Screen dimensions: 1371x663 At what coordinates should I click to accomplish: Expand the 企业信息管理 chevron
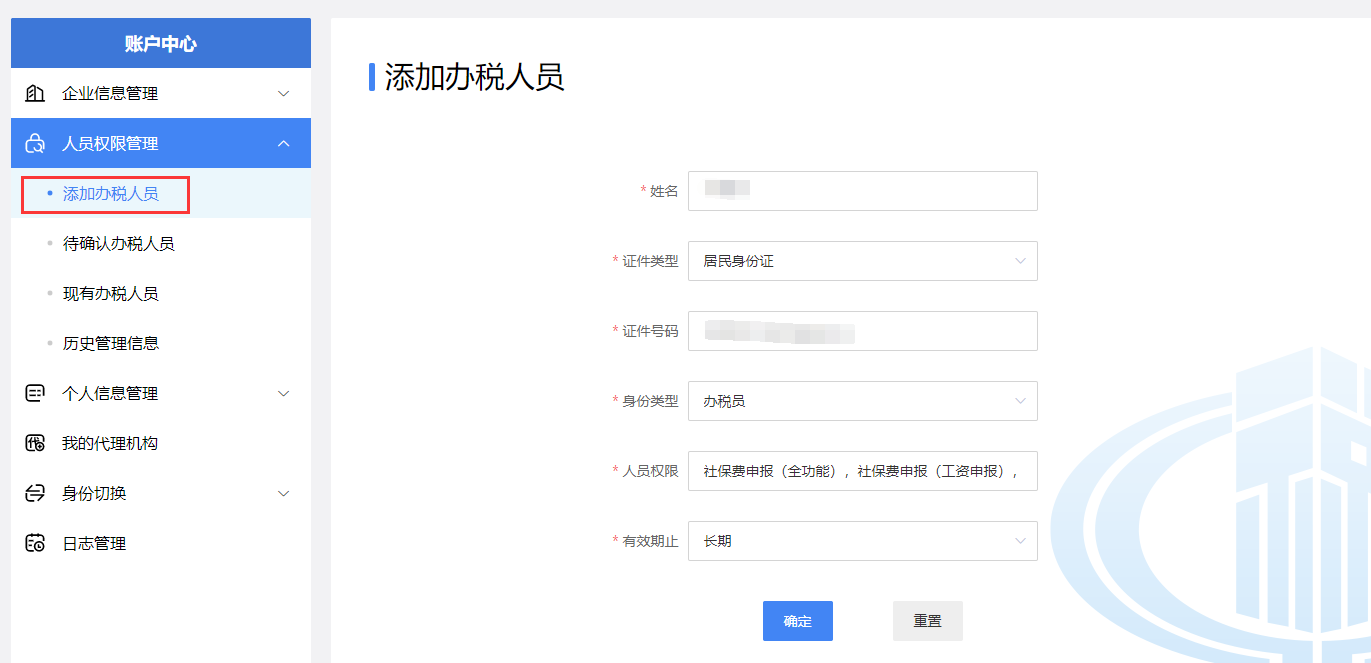pyautogui.click(x=283, y=94)
